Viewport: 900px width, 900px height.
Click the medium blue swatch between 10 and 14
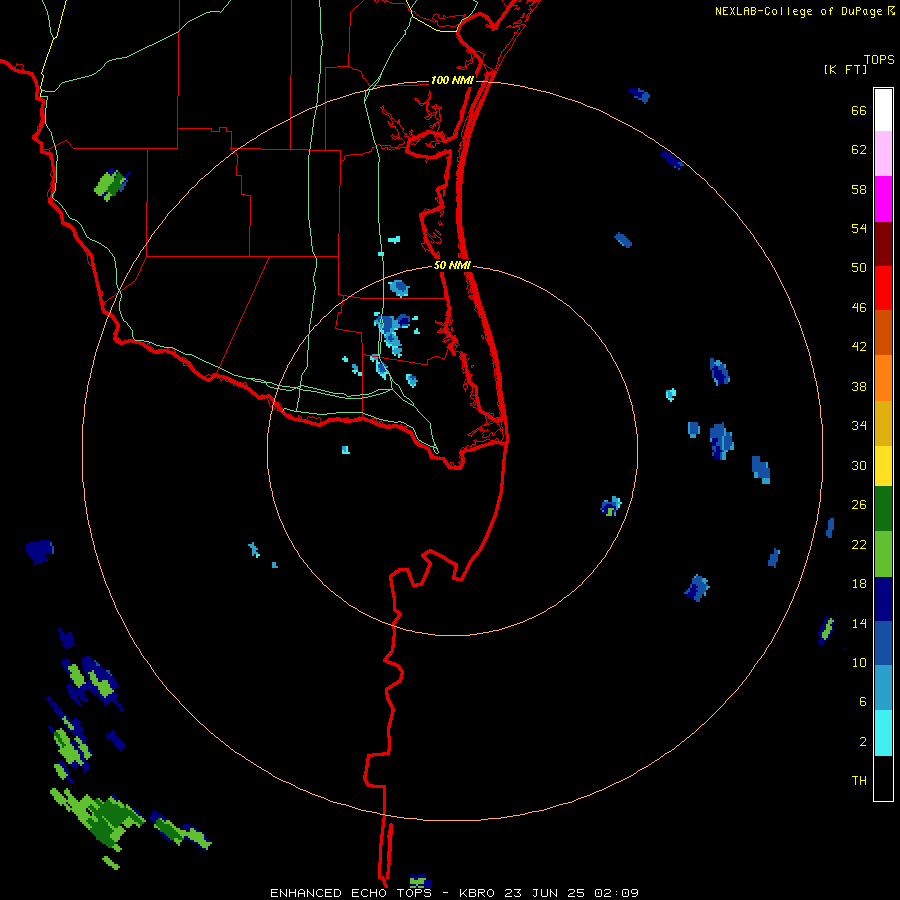coord(883,643)
